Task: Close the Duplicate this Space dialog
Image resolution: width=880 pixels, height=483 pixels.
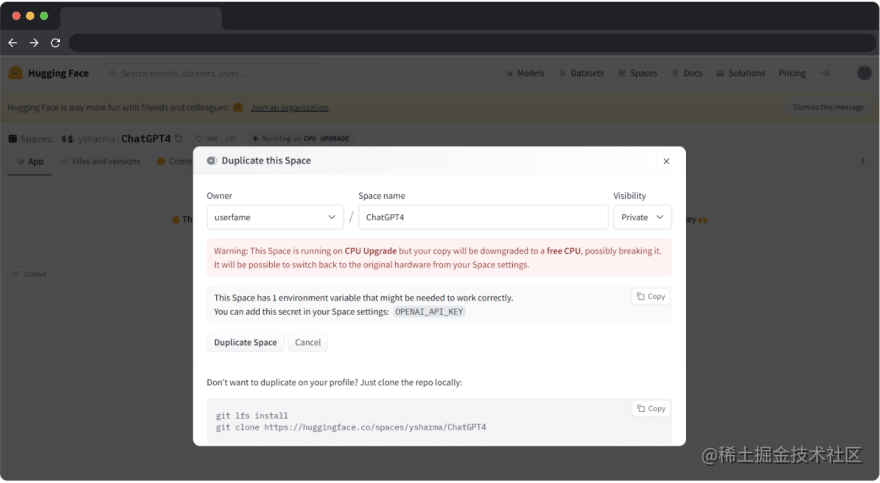Action: 666,162
